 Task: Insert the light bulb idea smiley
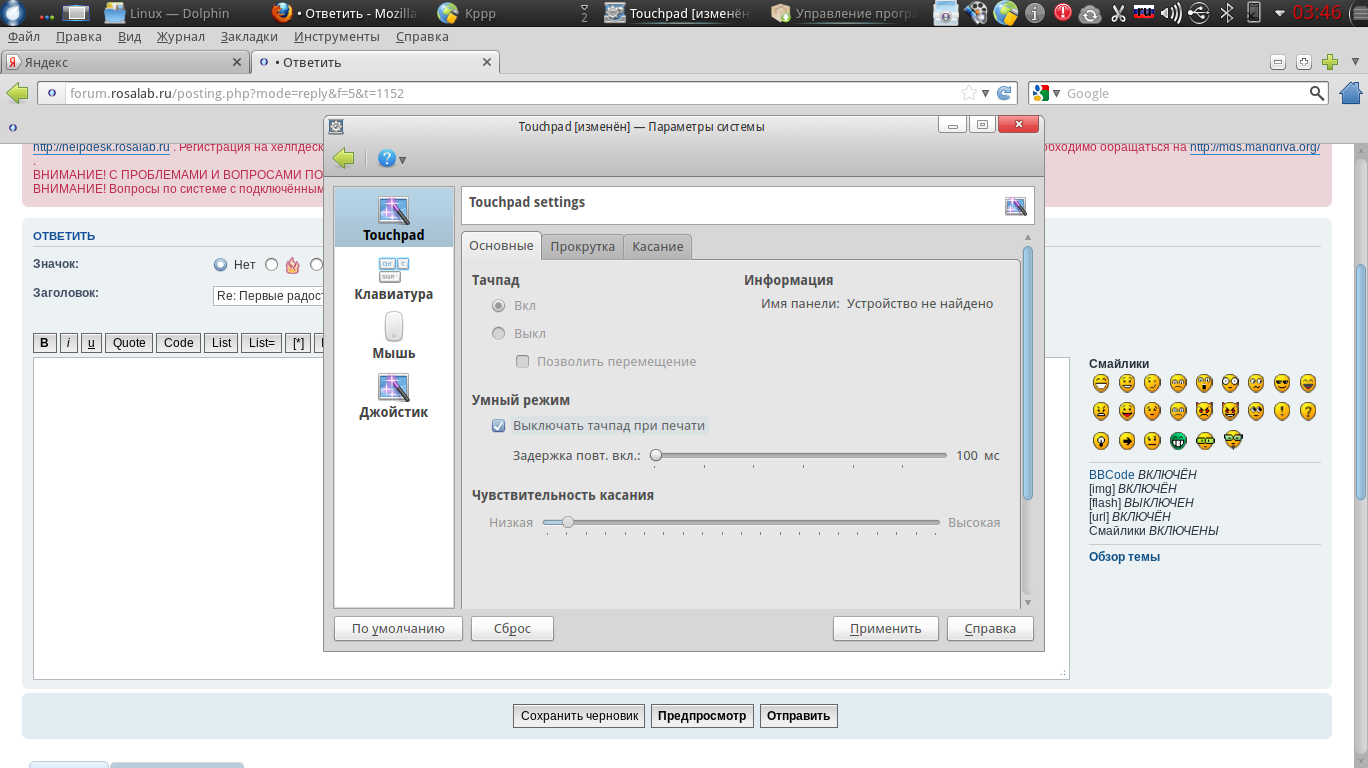click(1100, 440)
